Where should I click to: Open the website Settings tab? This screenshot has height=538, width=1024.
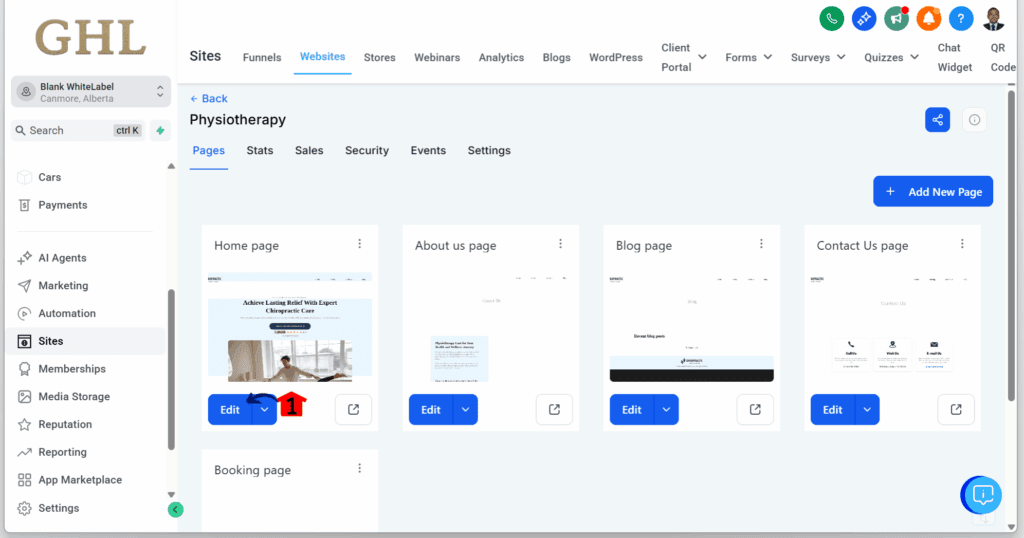click(489, 150)
